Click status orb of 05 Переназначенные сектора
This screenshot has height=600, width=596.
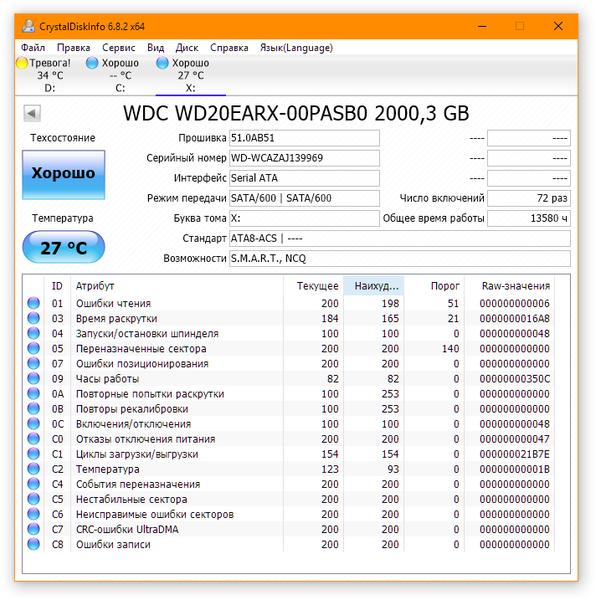click(x=34, y=348)
